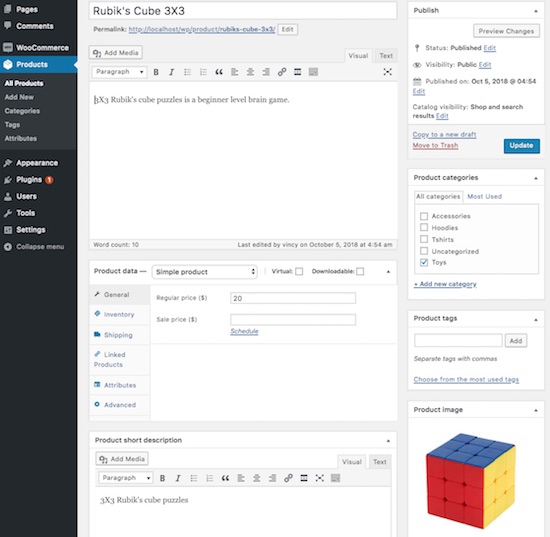Open Paragraph format dropdown in main editor
Screen dimensions: 550x537
[119, 72]
